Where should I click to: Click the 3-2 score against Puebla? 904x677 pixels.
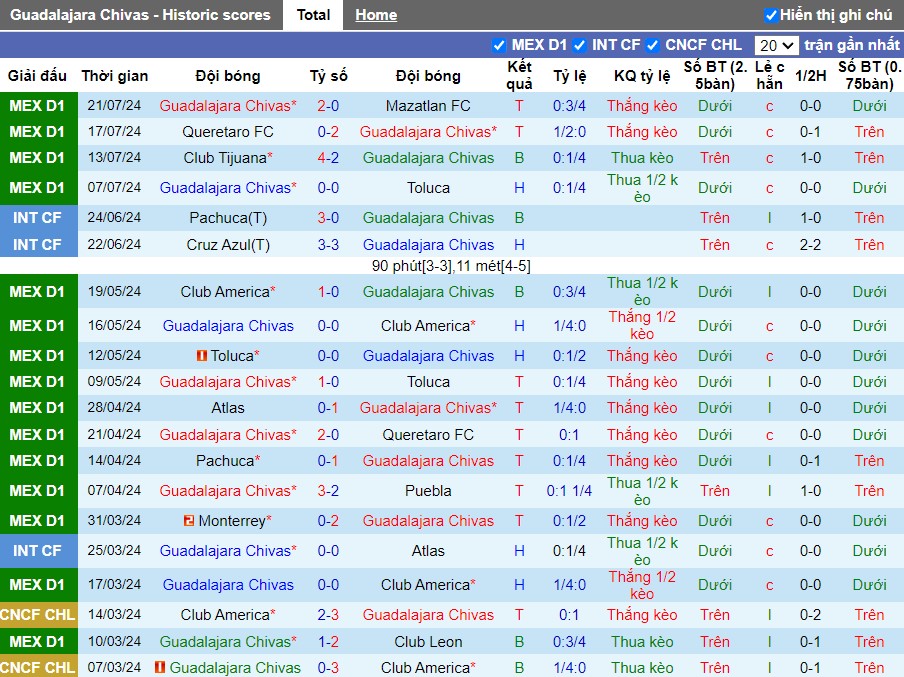(x=328, y=491)
